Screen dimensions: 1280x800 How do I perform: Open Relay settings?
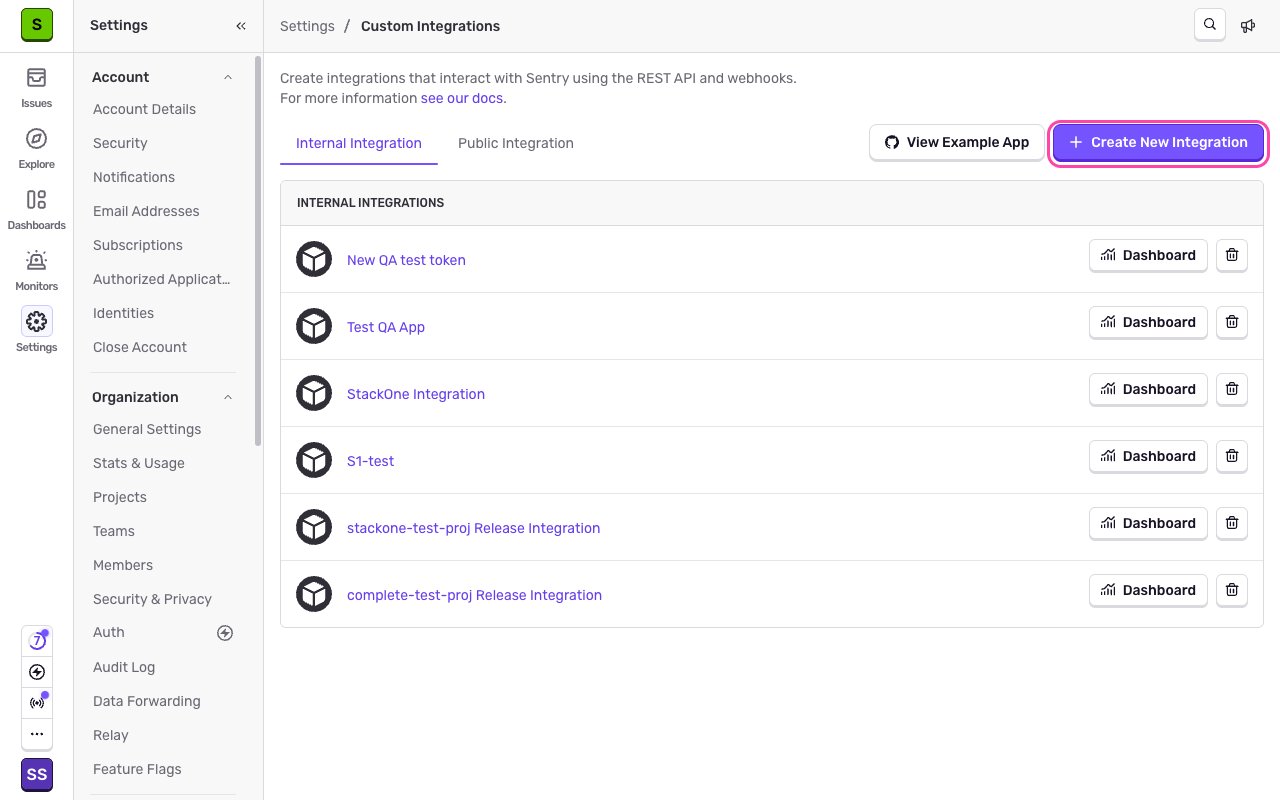pyautogui.click(x=111, y=735)
